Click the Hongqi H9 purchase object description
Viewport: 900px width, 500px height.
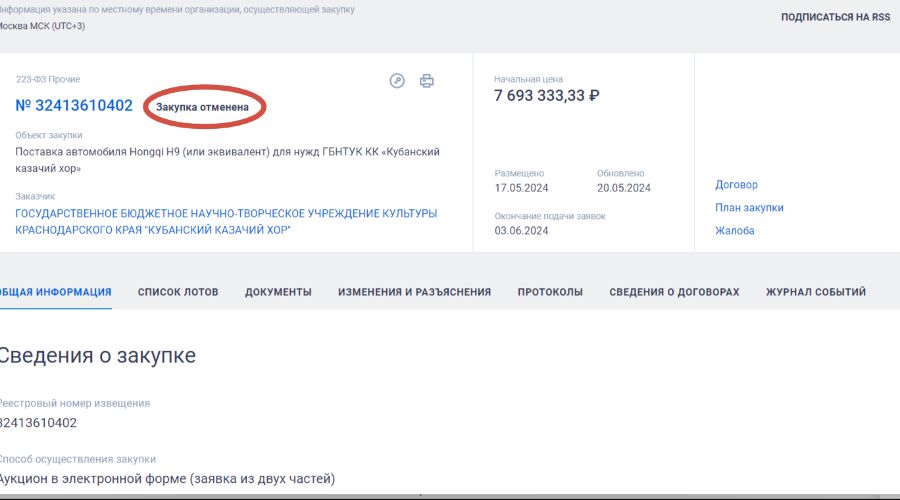(227, 160)
